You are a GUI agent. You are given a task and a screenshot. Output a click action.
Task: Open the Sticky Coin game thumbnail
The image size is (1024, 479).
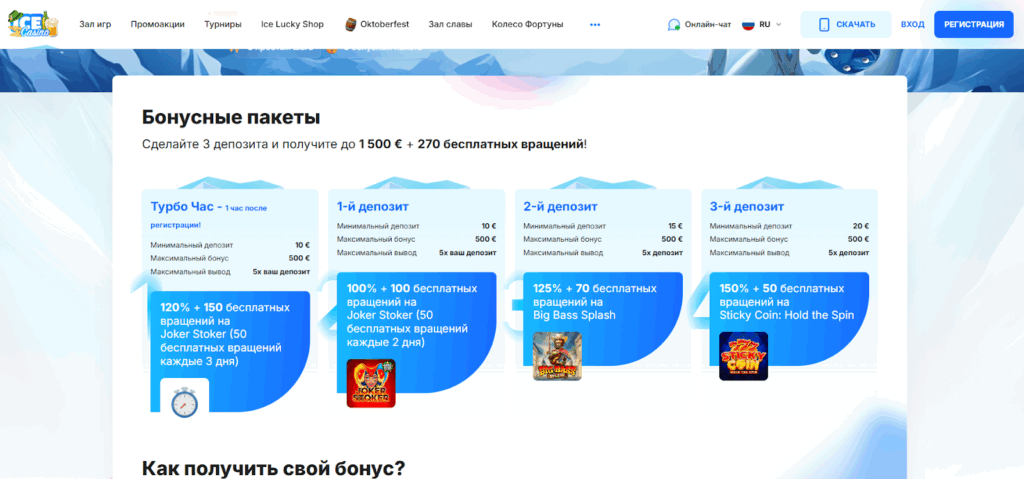click(x=743, y=356)
